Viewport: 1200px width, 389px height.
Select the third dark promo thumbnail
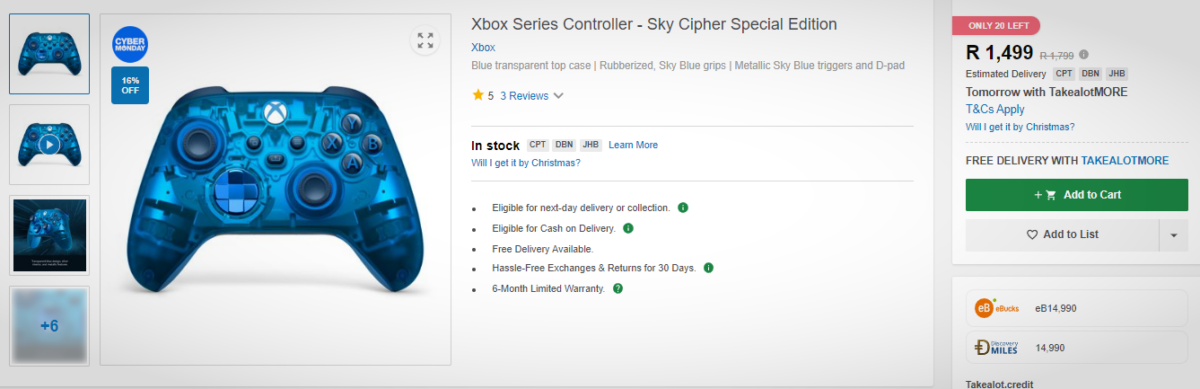(49, 235)
